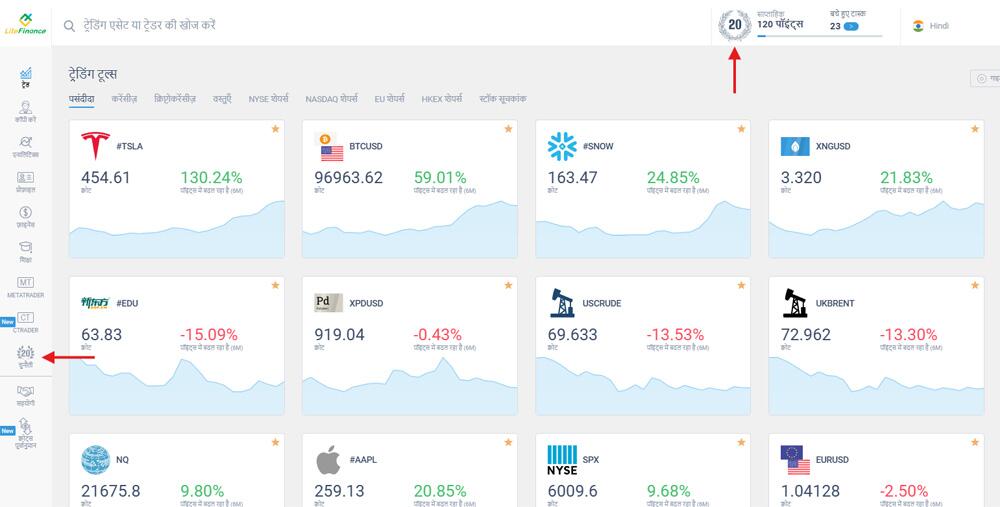Open the #TSLA price chart thumbnail
The image size is (1000, 507).
click(177, 229)
